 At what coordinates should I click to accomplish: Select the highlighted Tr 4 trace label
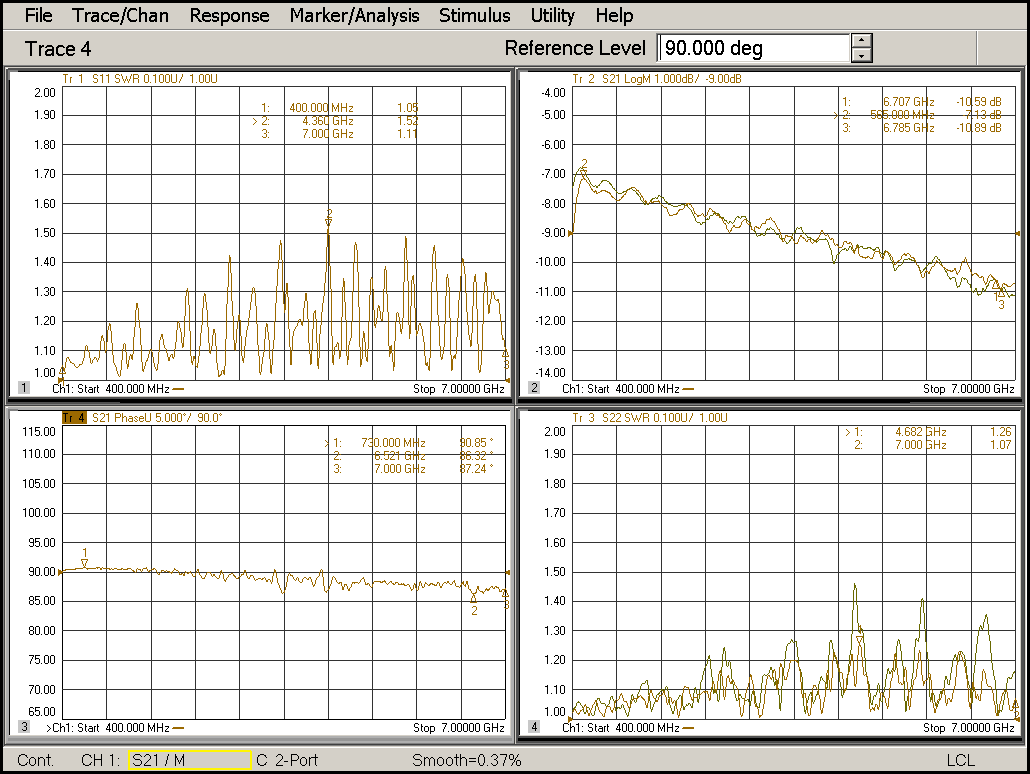tap(72, 417)
